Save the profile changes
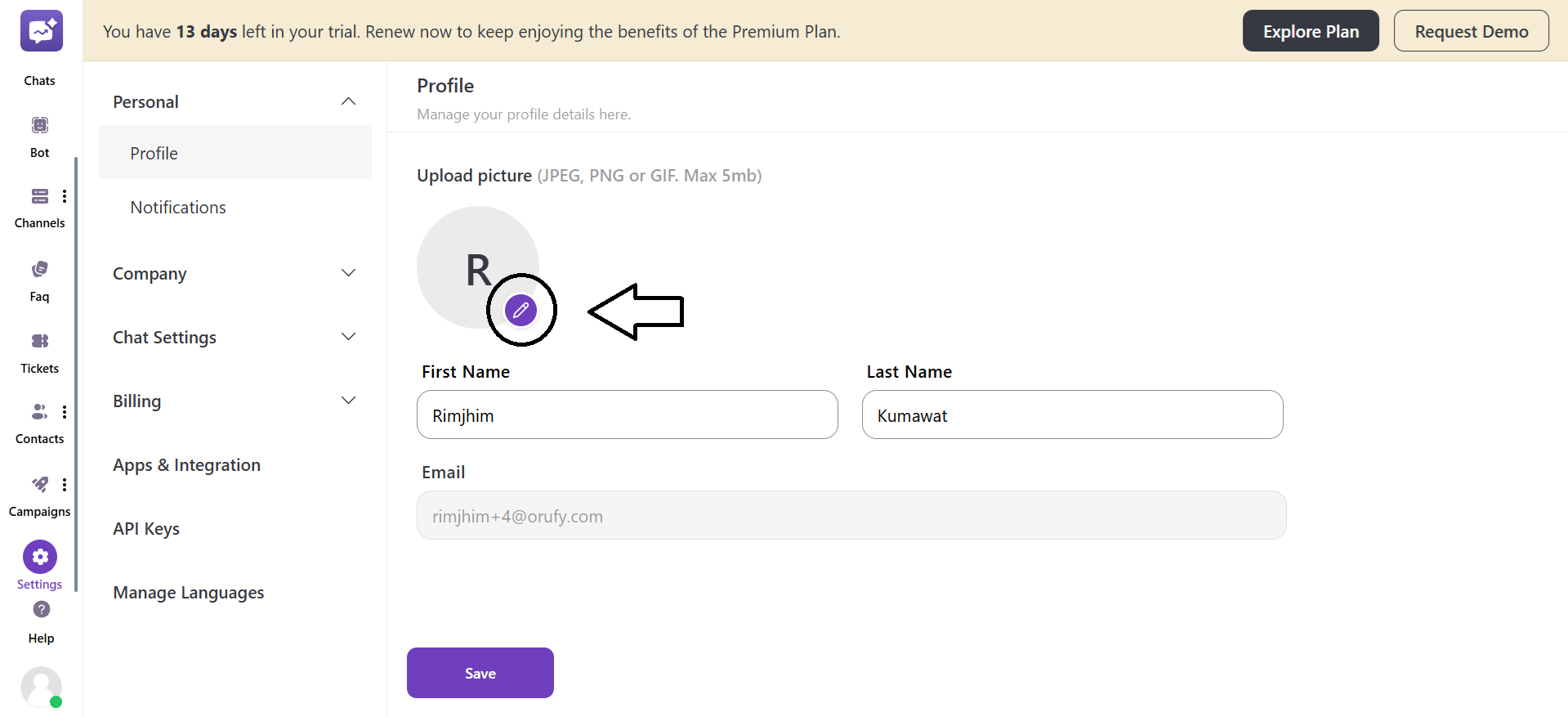This screenshot has height=717, width=1568. coord(480,672)
